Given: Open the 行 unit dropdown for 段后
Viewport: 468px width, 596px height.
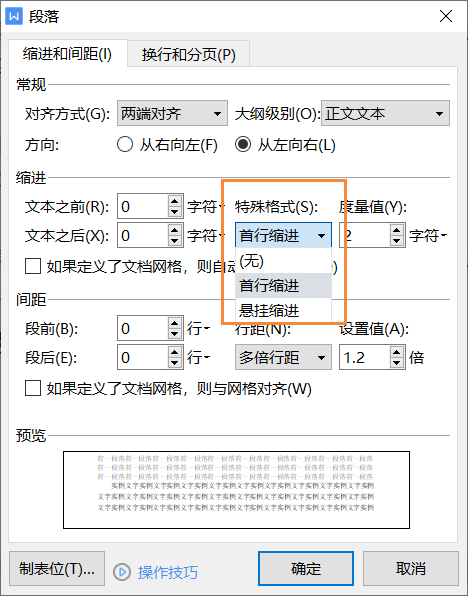Looking at the screenshot, I should [198, 357].
